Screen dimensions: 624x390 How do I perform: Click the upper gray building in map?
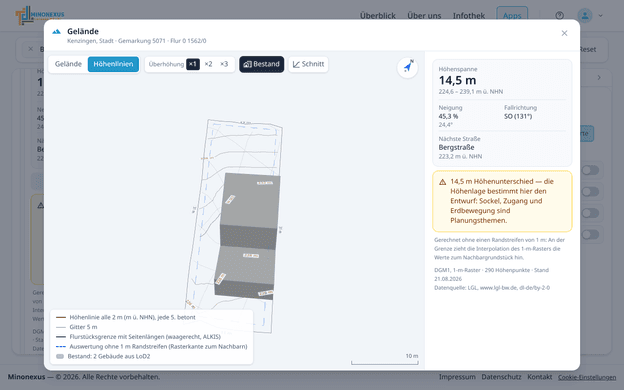[250, 210]
